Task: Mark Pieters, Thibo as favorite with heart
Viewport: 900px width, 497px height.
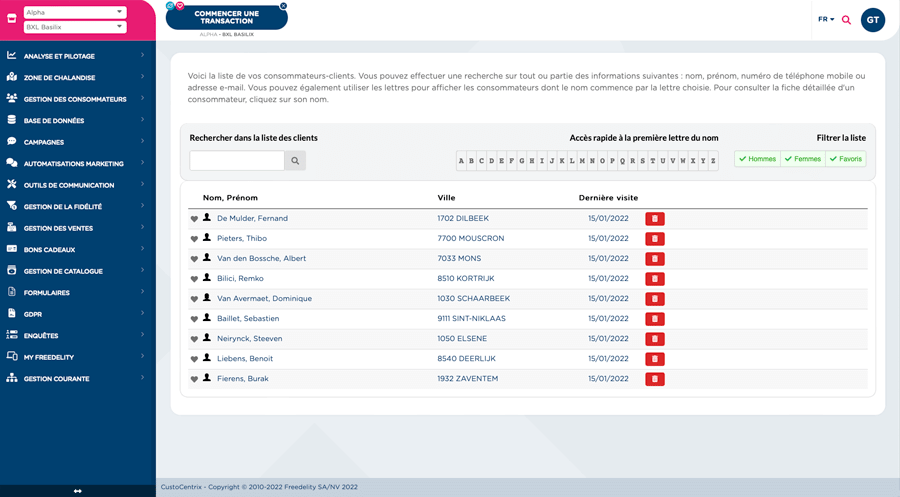Action: coord(195,239)
